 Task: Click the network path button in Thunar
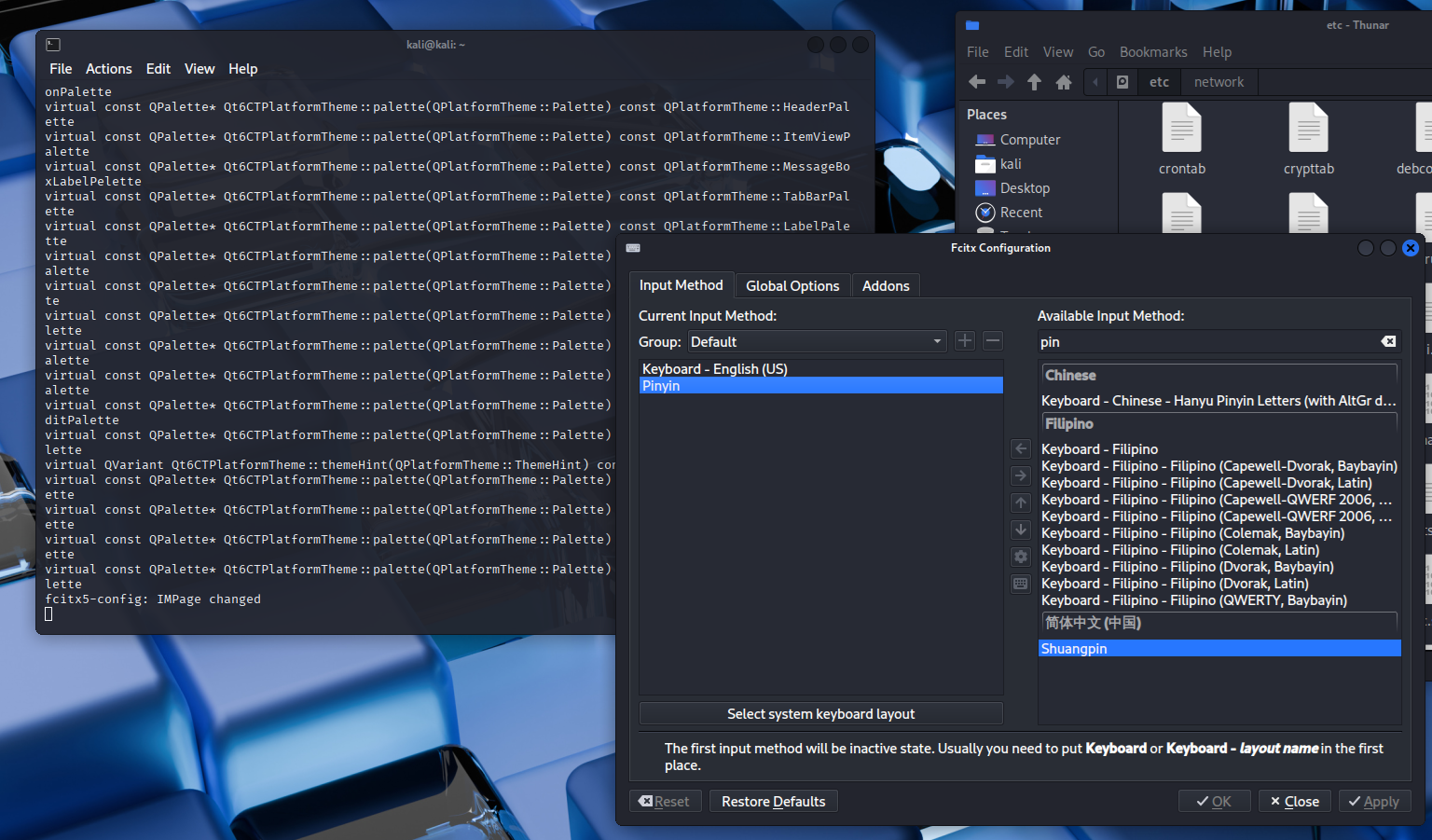[1219, 82]
